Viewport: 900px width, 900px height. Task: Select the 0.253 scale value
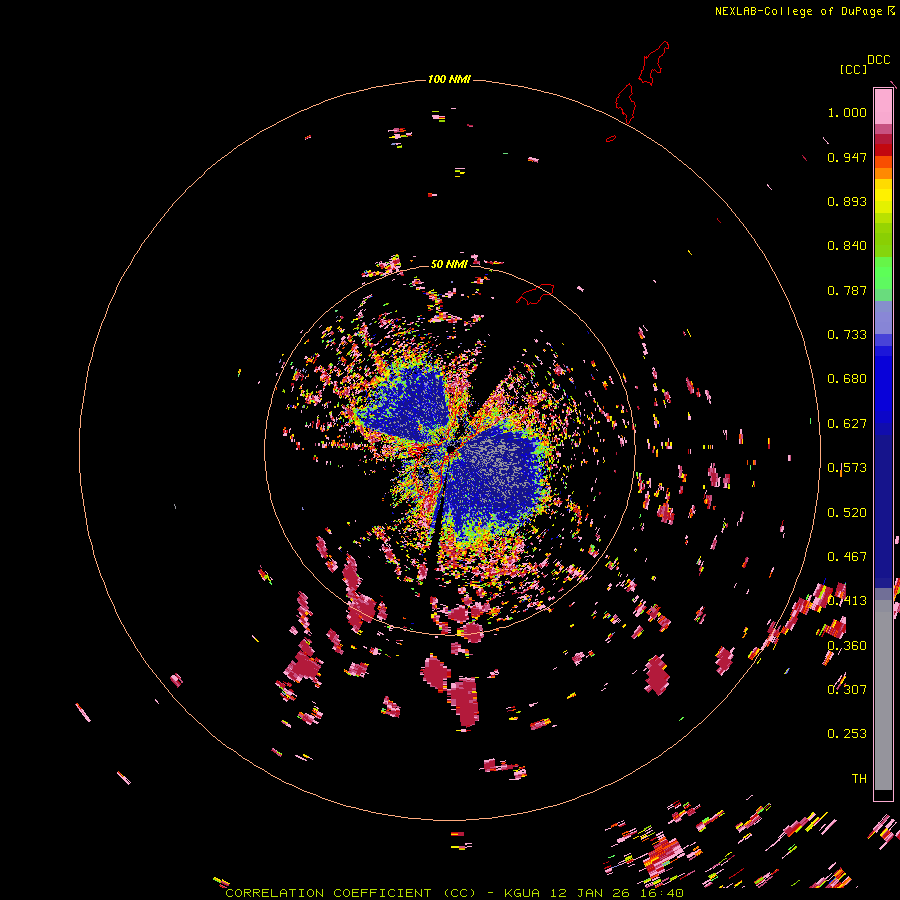[847, 734]
